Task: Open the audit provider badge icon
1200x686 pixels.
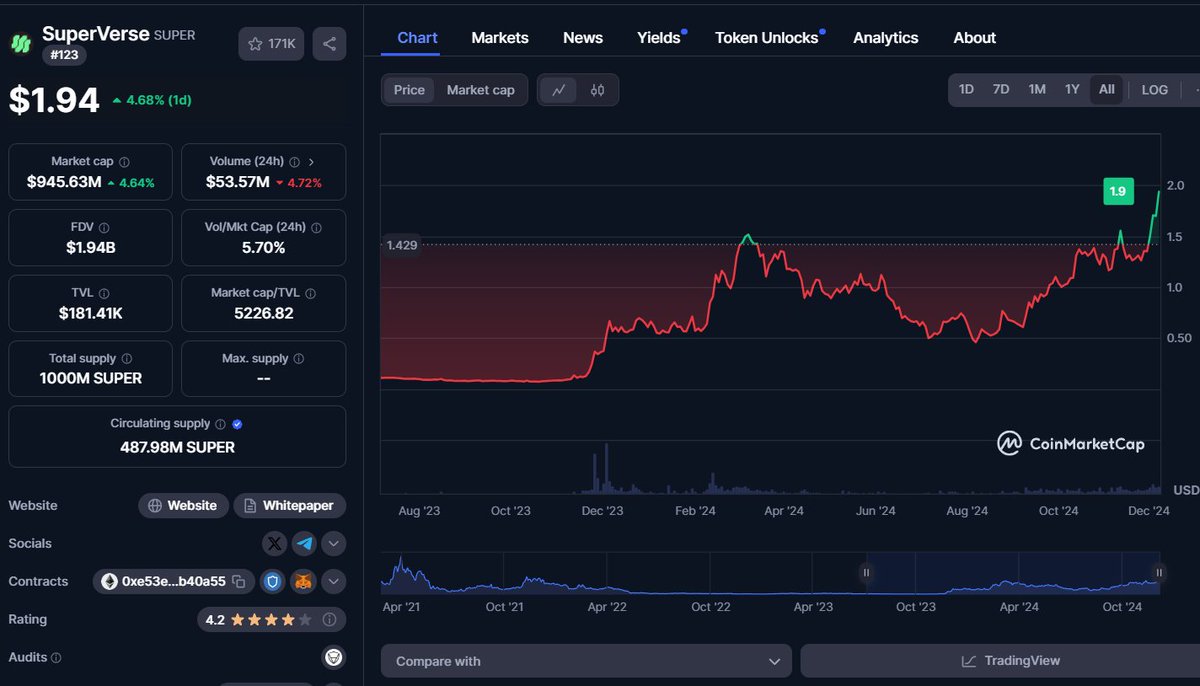Action: point(334,658)
